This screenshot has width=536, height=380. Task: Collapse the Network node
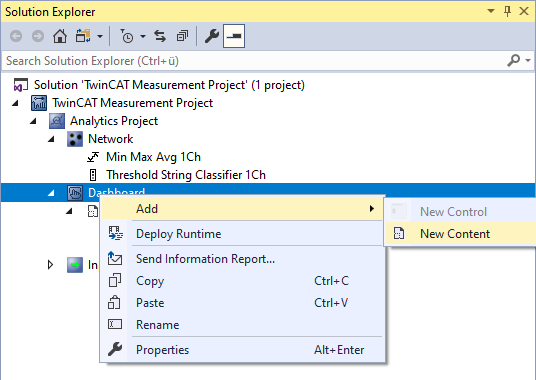pos(51,139)
